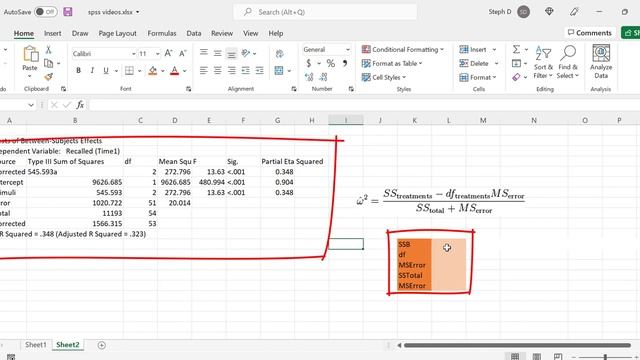640x360 pixels.
Task: Click the formula bar input
Action: pyautogui.click(x=363, y=105)
